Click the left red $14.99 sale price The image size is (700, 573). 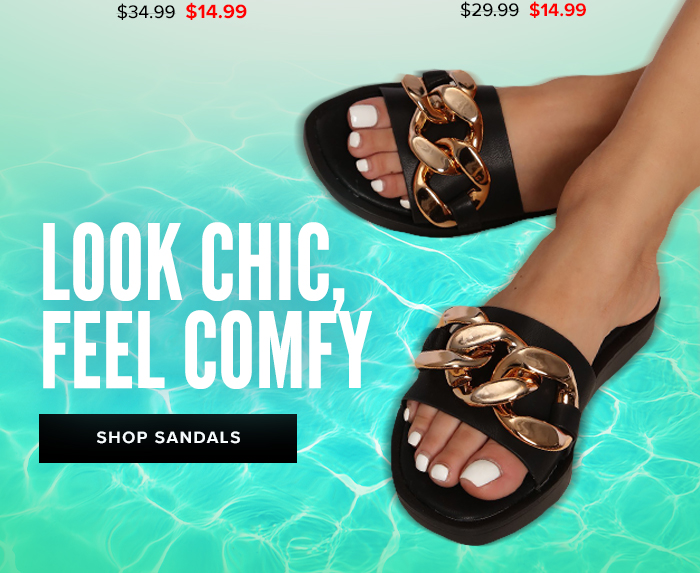coord(216,12)
